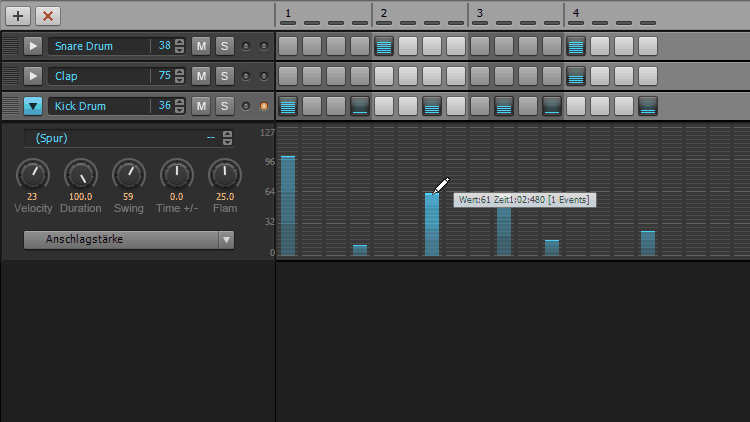This screenshot has height=422, width=750.
Task: Solo the Kick Drum lane
Action: 224,106
